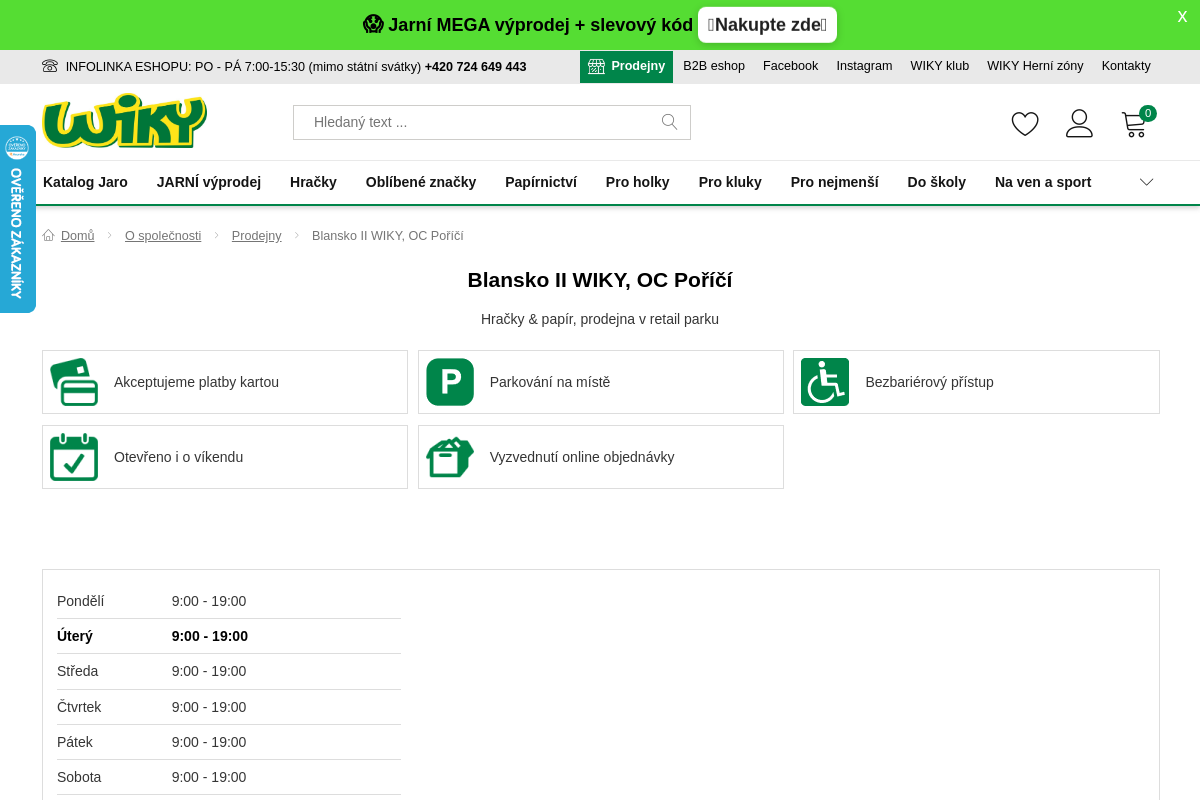
Task: Click the wheelchair accessibility icon
Action: 825,382
